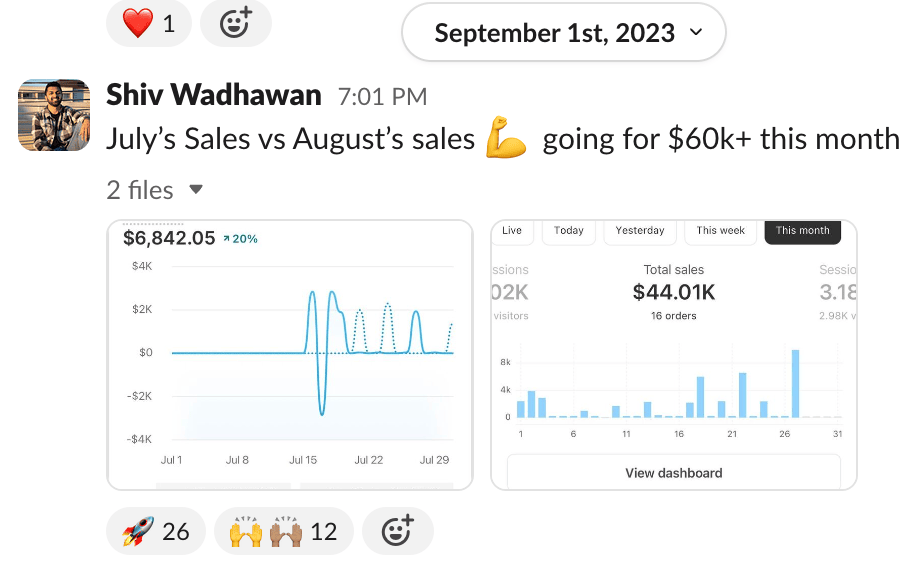Select the Today tab in dashboard image

point(569,231)
